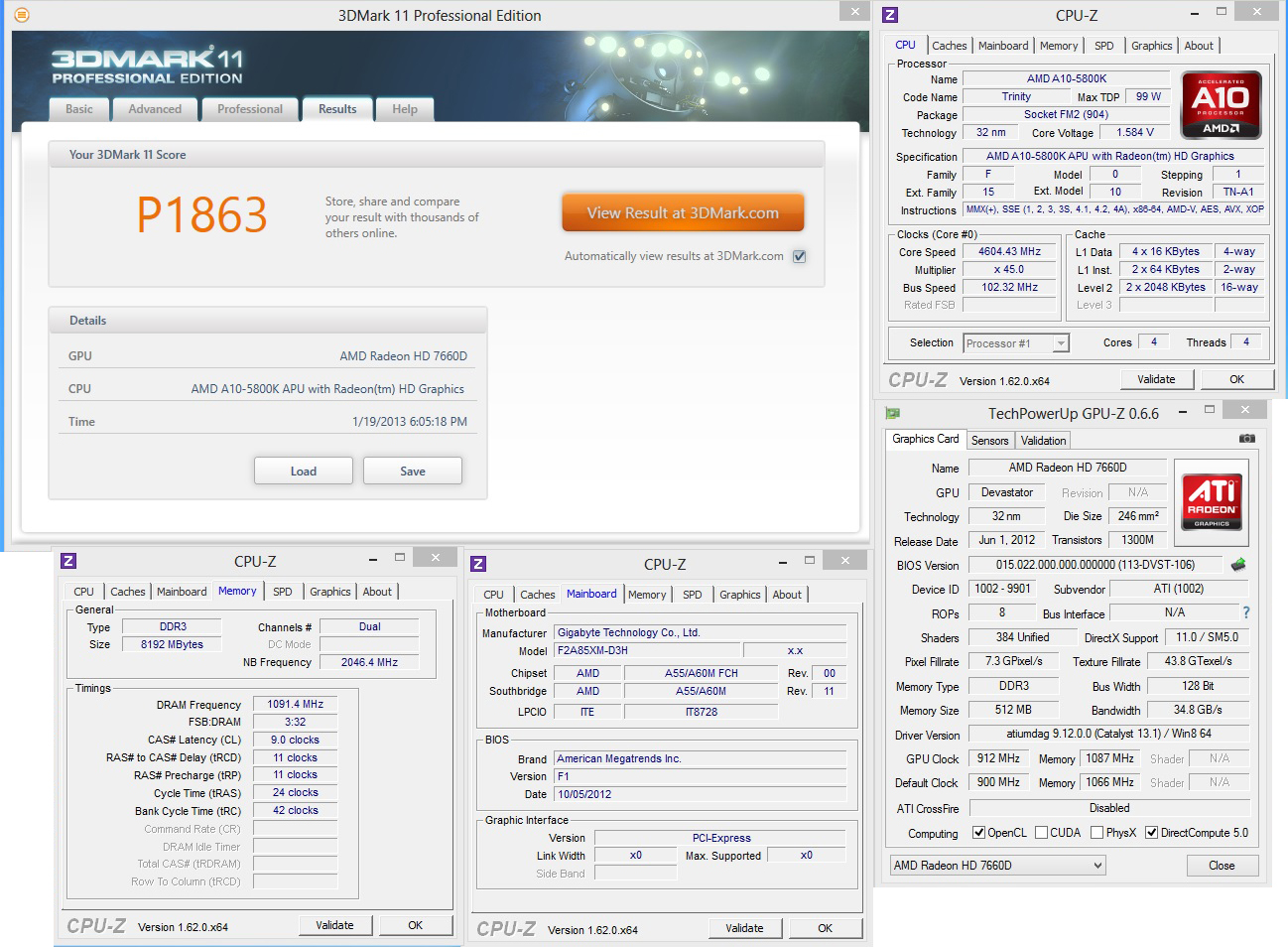Image resolution: width=1288 pixels, height=947 pixels.
Task: Click the AMD A10 processor logo
Action: point(1221,104)
